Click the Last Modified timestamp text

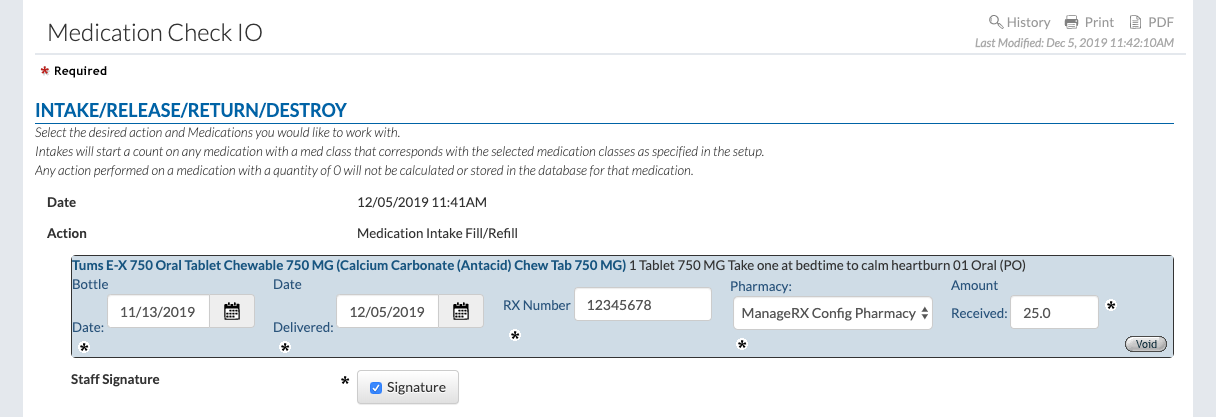click(x=1074, y=42)
